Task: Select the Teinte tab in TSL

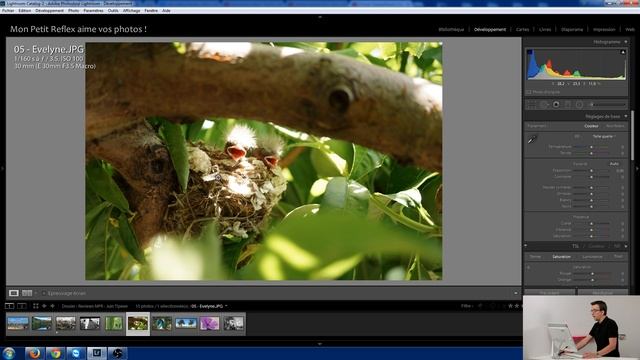Action: click(x=535, y=257)
